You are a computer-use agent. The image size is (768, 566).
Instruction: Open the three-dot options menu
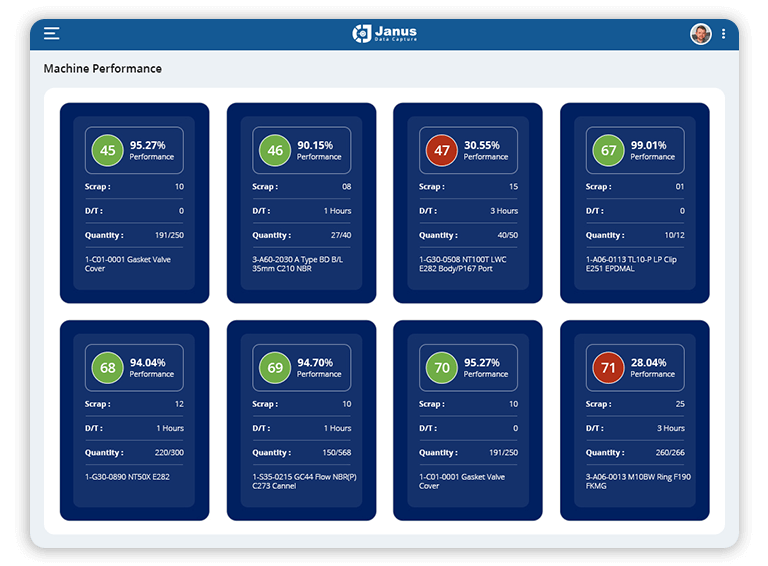click(723, 34)
